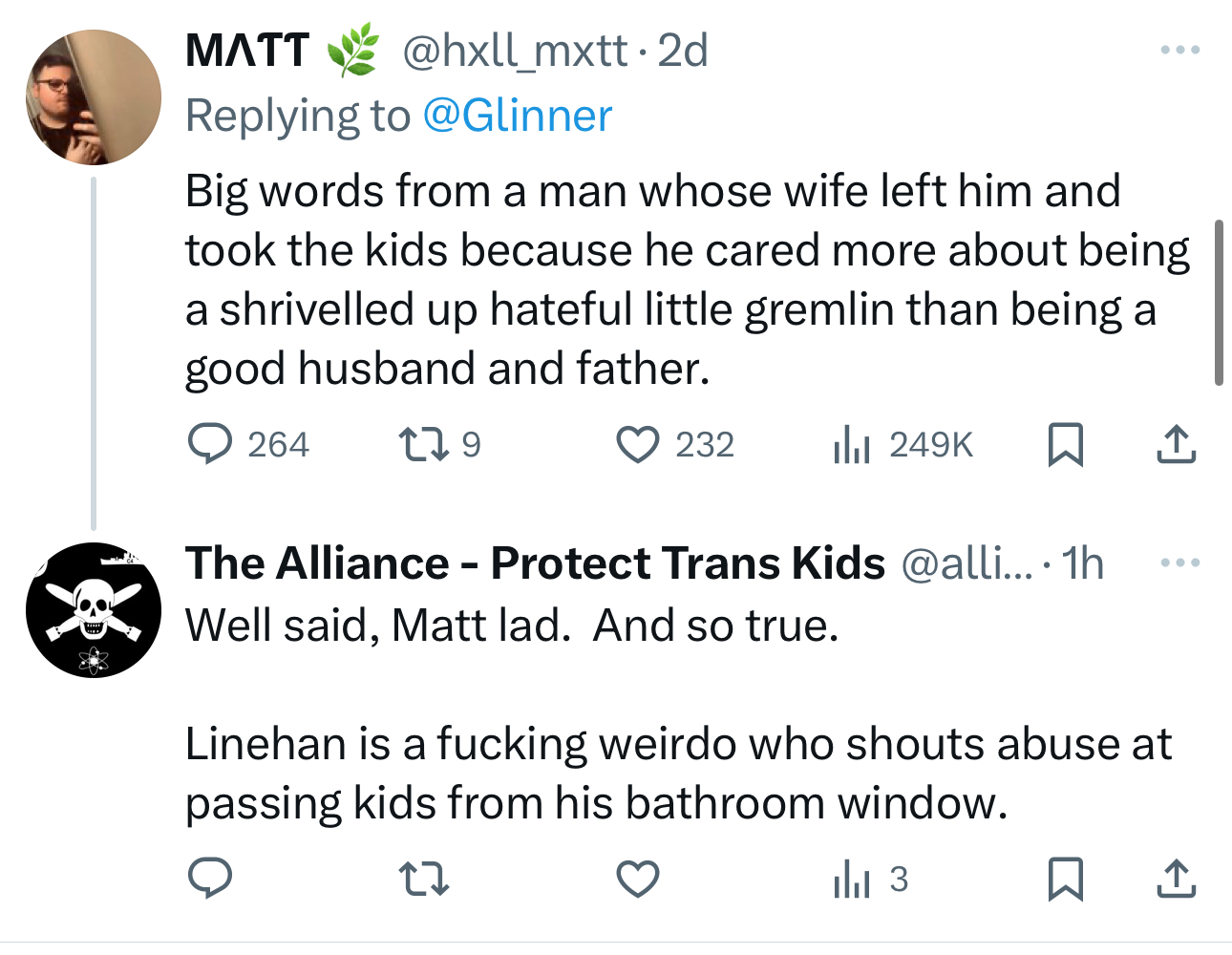Open MATT's profile picture

pos(94,97)
